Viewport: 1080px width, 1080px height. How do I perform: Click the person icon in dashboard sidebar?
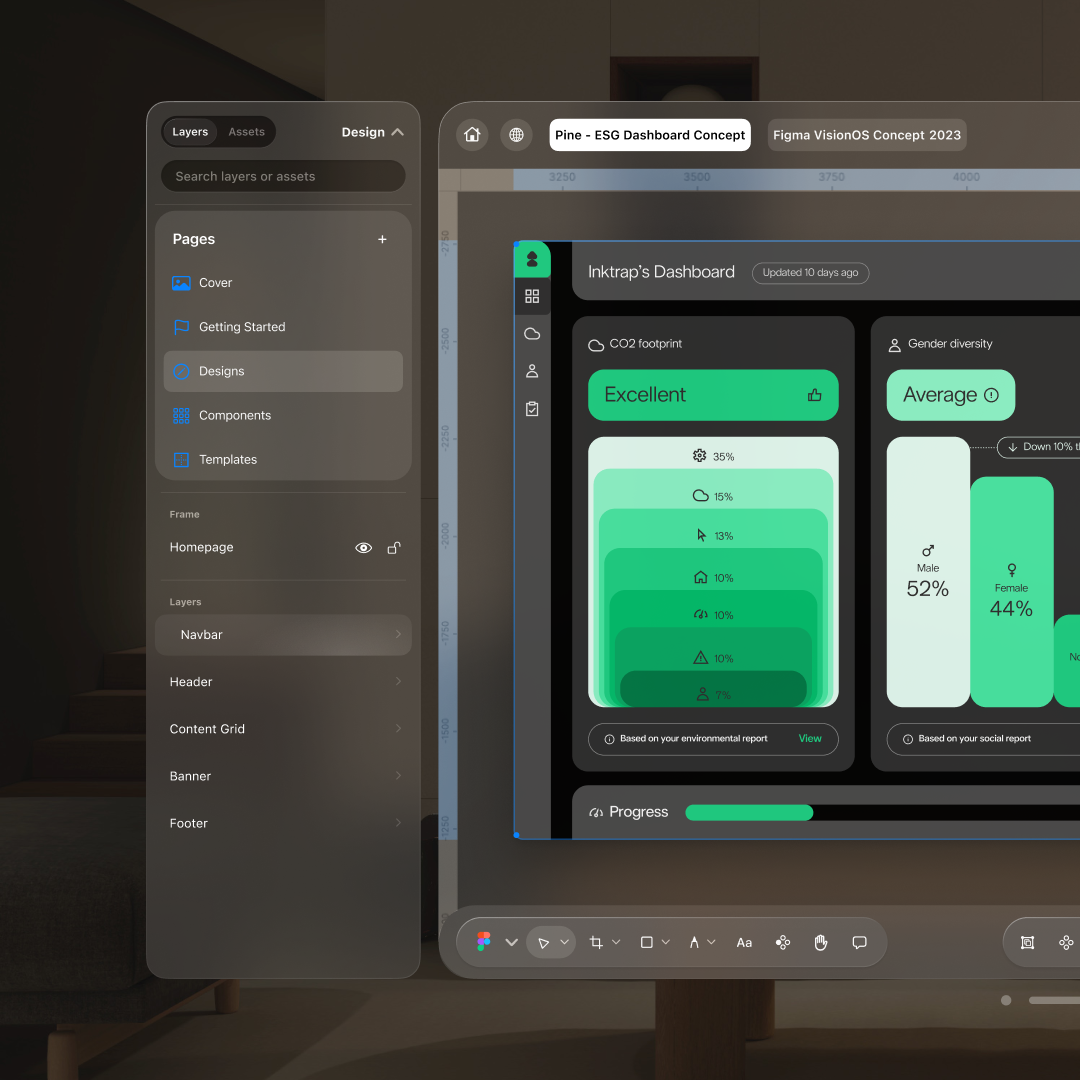point(532,371)
